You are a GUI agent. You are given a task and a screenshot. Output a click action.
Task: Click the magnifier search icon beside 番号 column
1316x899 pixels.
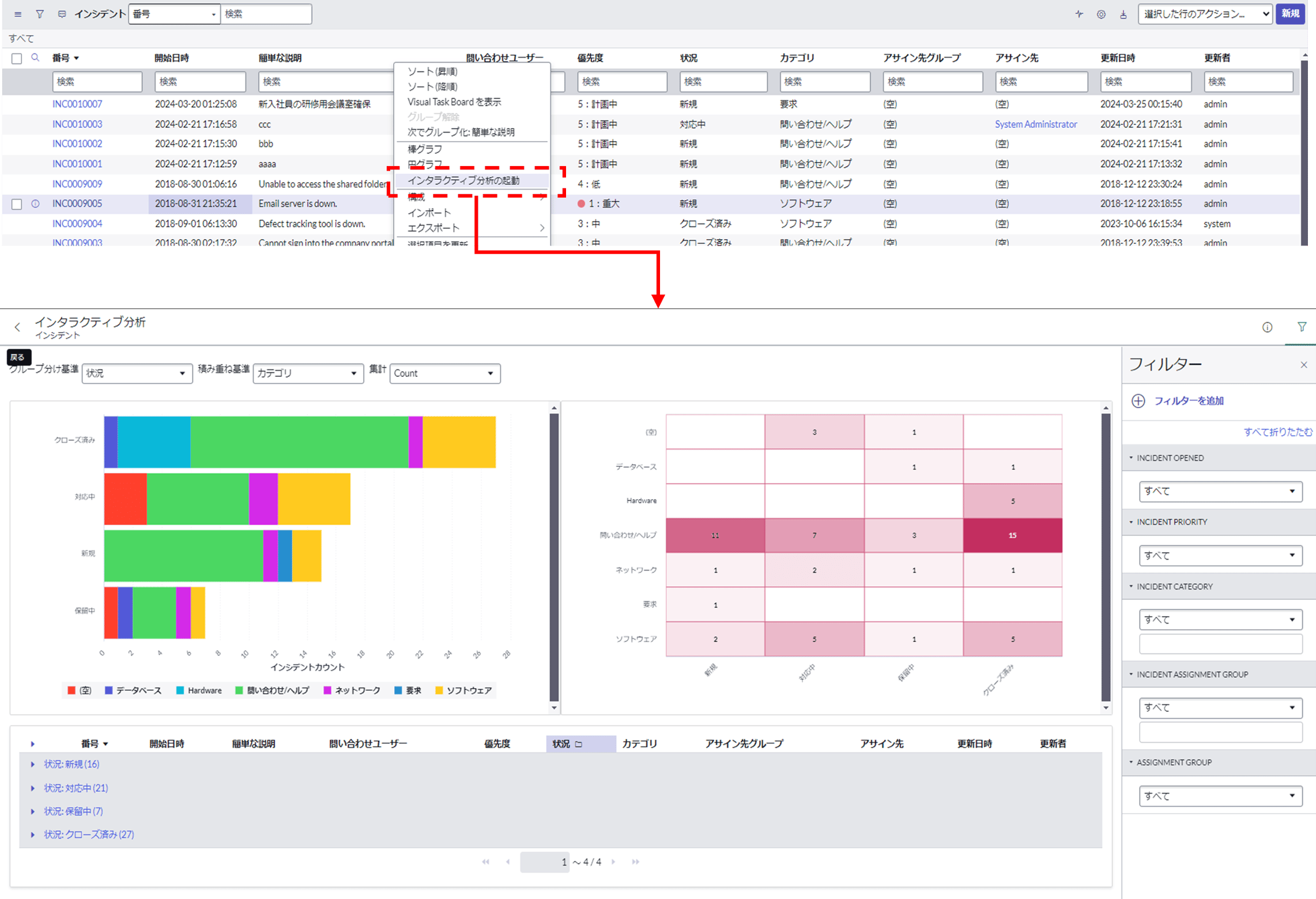35,58
